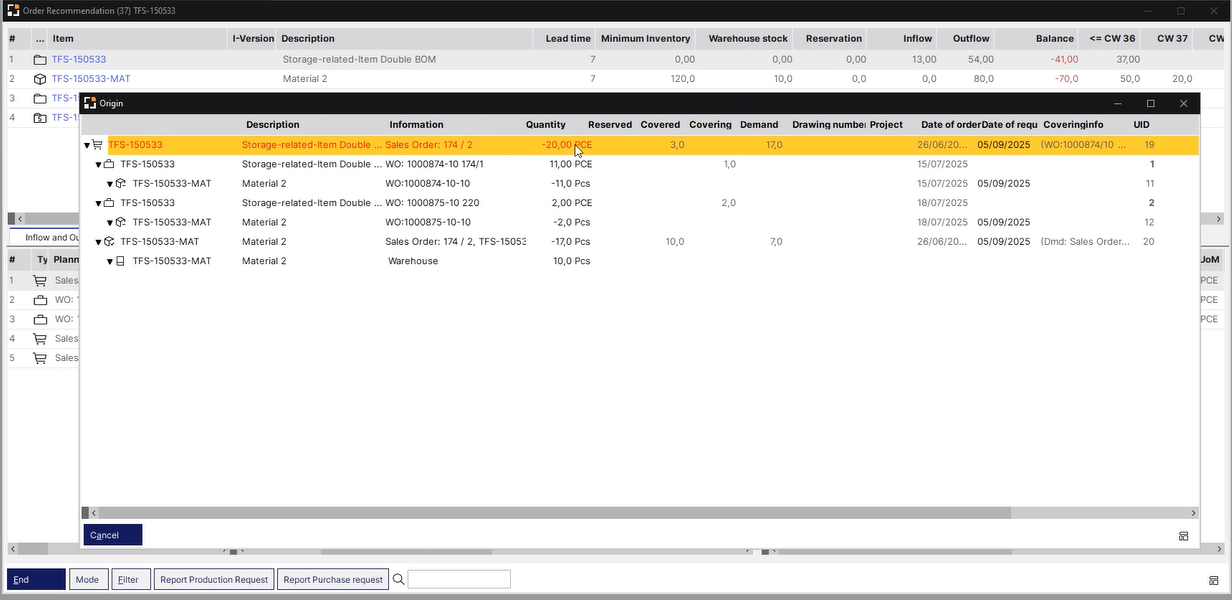Image resolution: width=1232 pixels, height=600 pixels.
Task: Click the material cube icon beside WO:1000874-10-10
Action: [x=121, y=183]
